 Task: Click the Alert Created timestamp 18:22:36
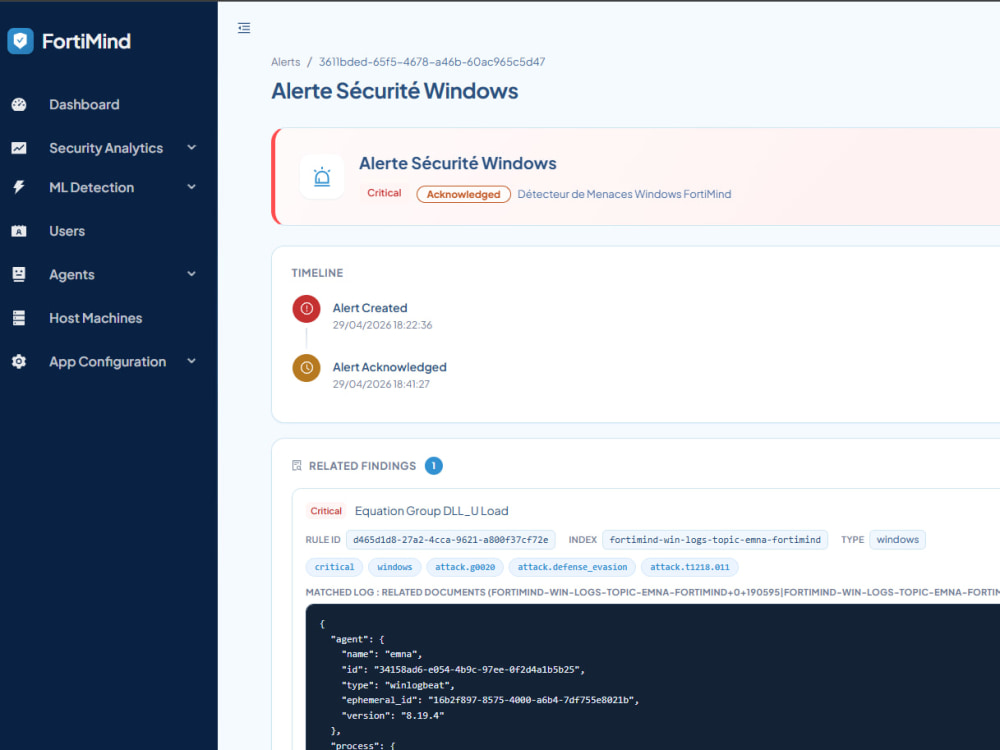point(382,325)
